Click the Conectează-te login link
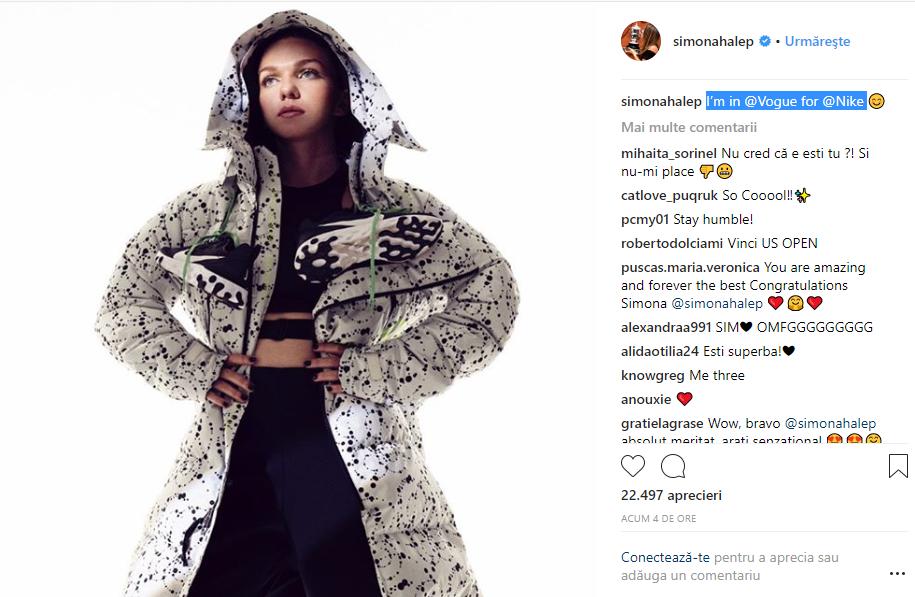The image size is (915, 597). point(665,557)
